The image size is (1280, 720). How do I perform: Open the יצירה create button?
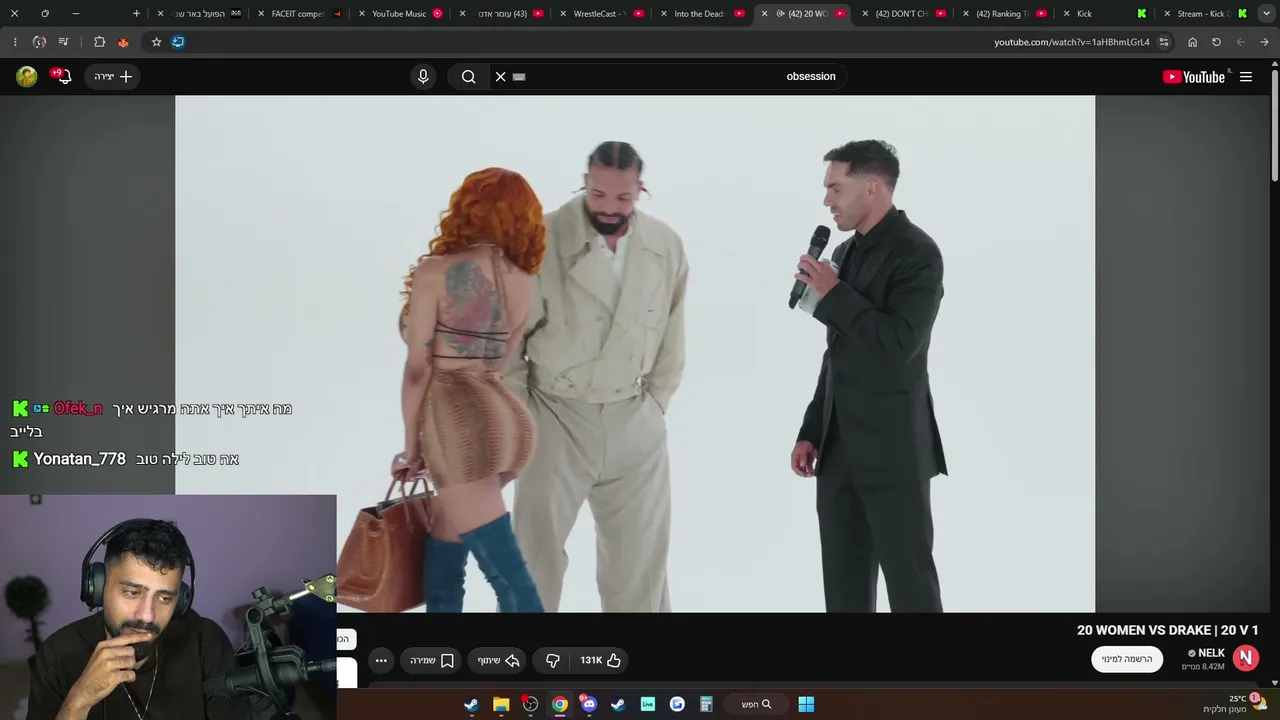coord(113,76)
